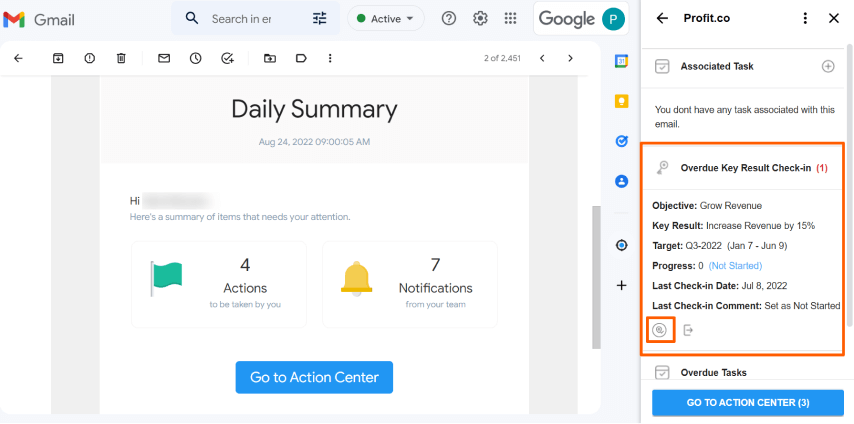Report this email as spam

click(x=90, y=58)
